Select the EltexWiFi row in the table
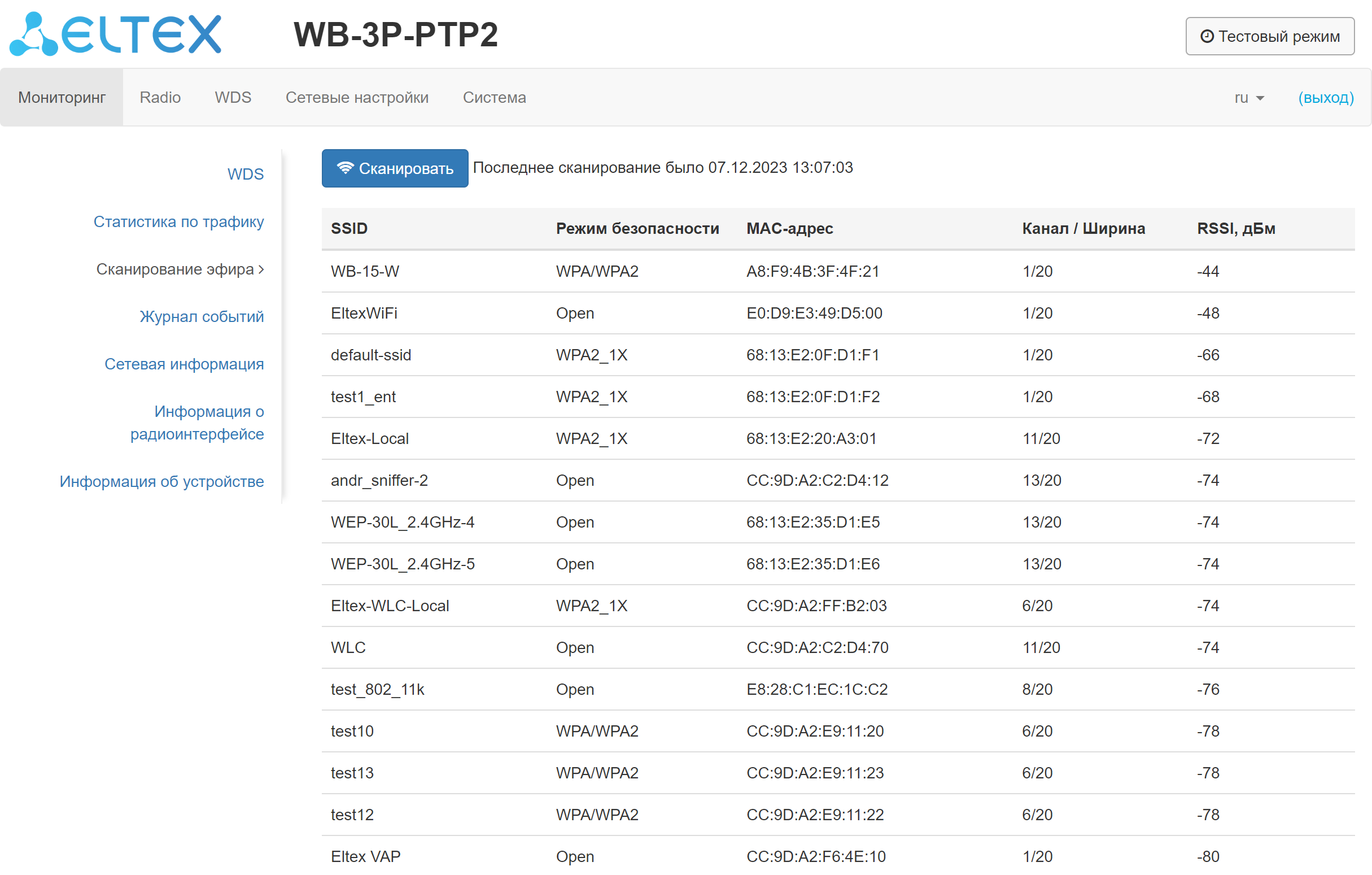Viewport: 1372px width, 875px height. click(x=364, y=313)
